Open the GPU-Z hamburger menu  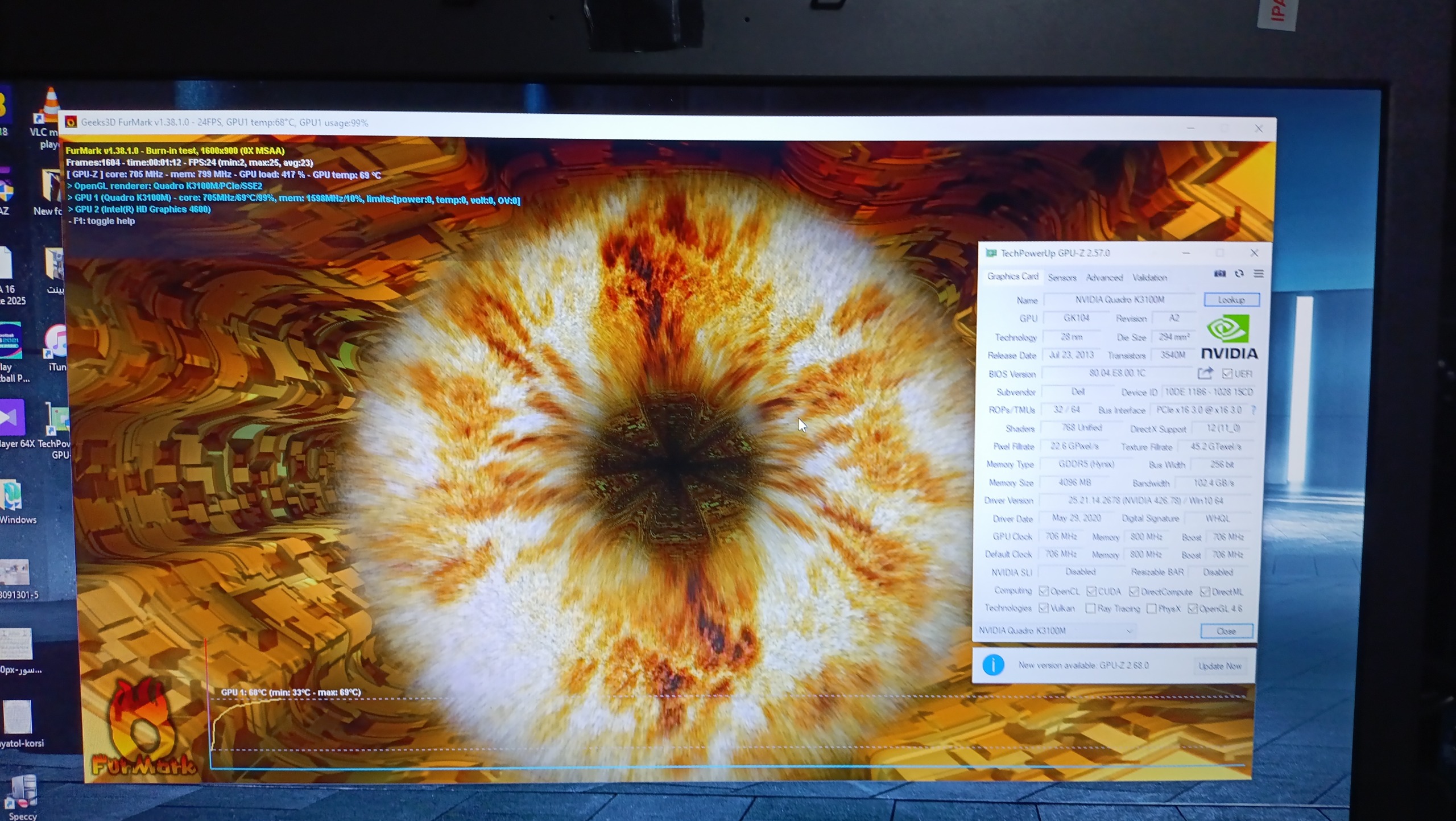pos(1258,274)
